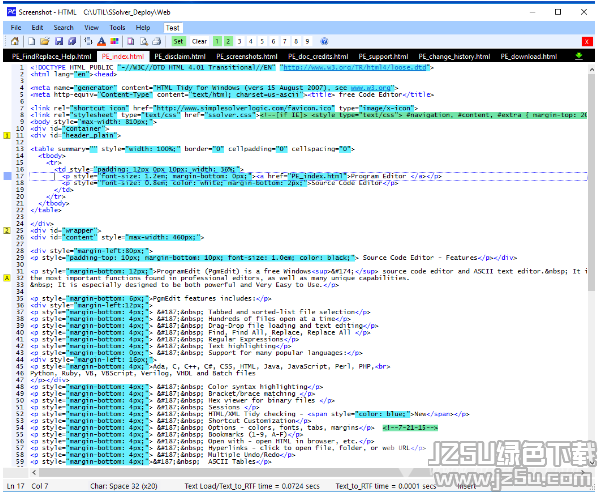Click bookmark marker A in the margin
This screenshot has width=598, height=492.
(7, 278)
